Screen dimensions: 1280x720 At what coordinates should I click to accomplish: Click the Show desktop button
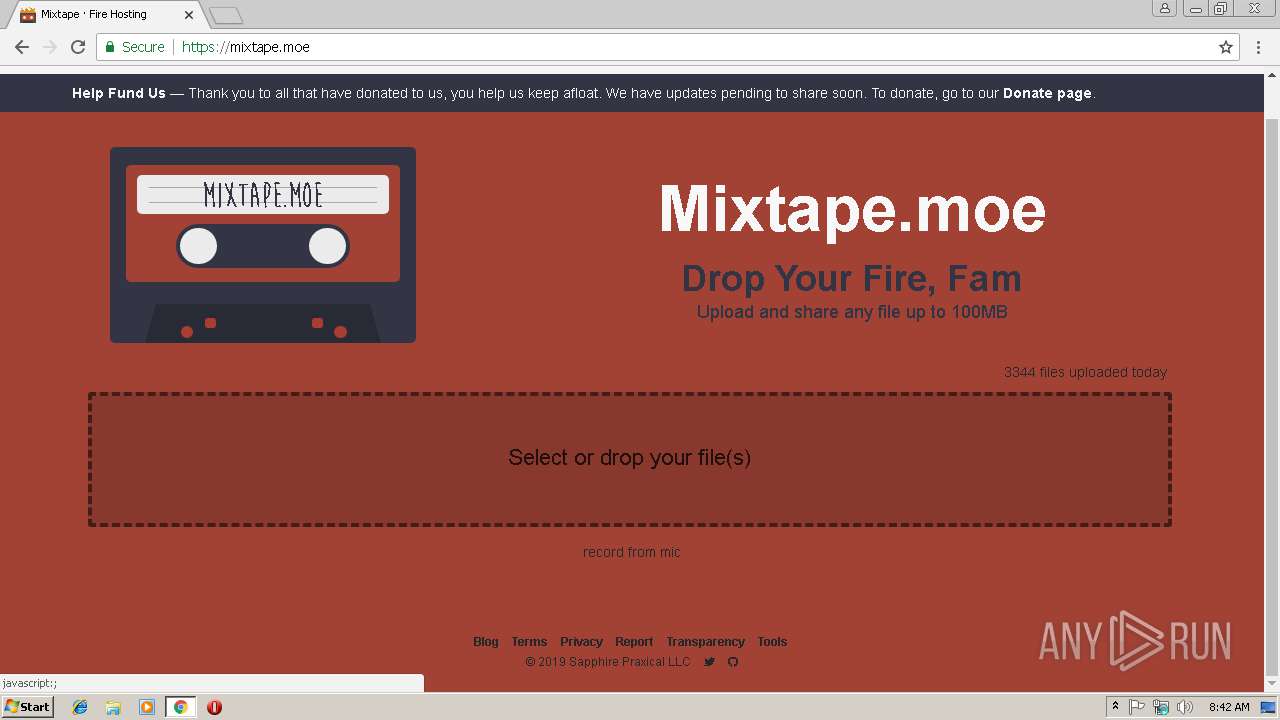1270,707
